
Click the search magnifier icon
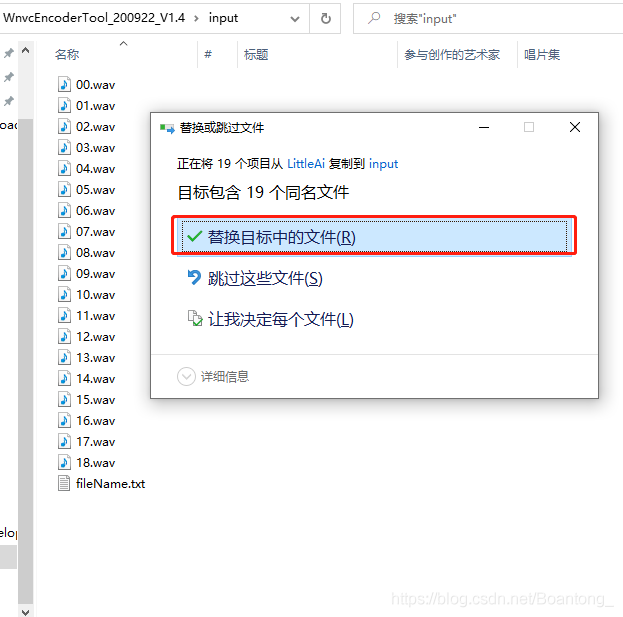point(374,18)
